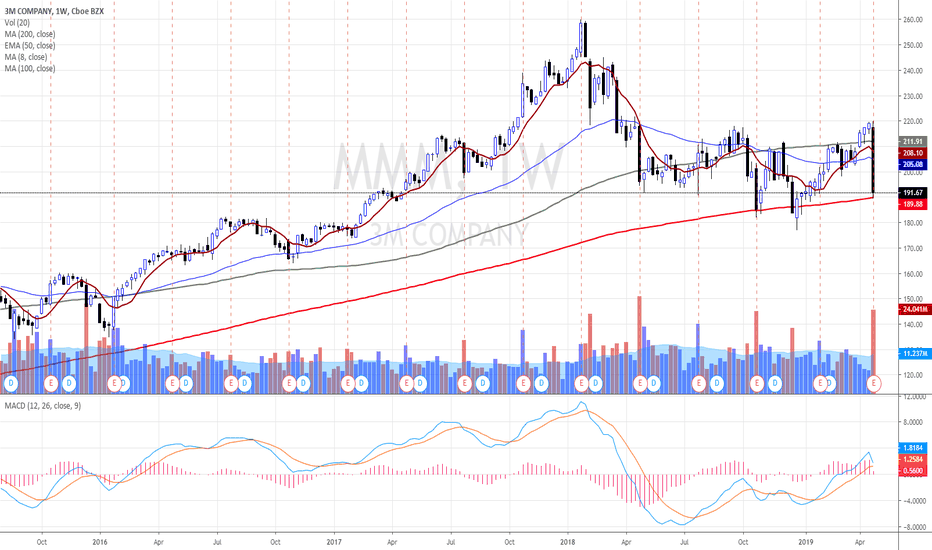Select the 'Vol (20)' indicator legend

pos(17,23)
